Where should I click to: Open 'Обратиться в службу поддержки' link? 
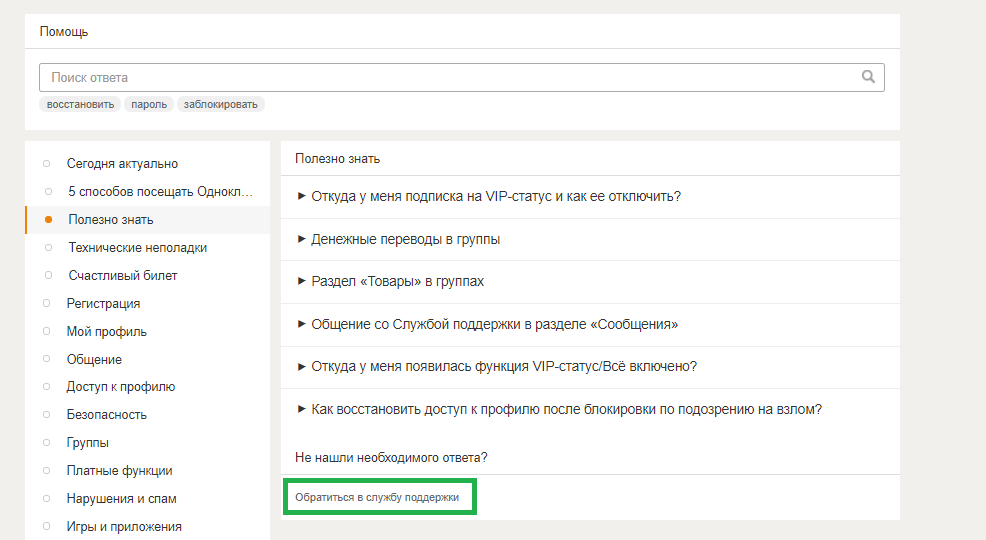click(x=377, y=497)
